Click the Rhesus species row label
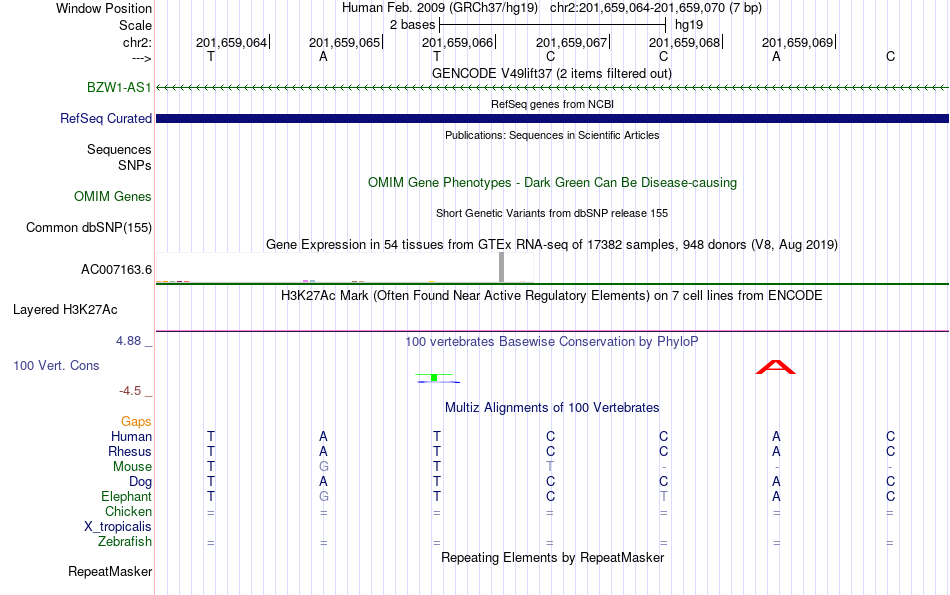 pyautogui.click(x=130, y=451)
